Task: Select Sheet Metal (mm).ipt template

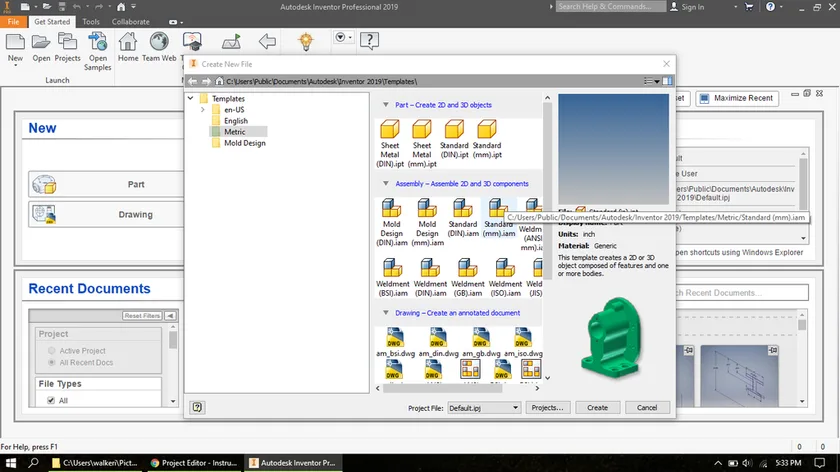Action: tap(422, 143)
